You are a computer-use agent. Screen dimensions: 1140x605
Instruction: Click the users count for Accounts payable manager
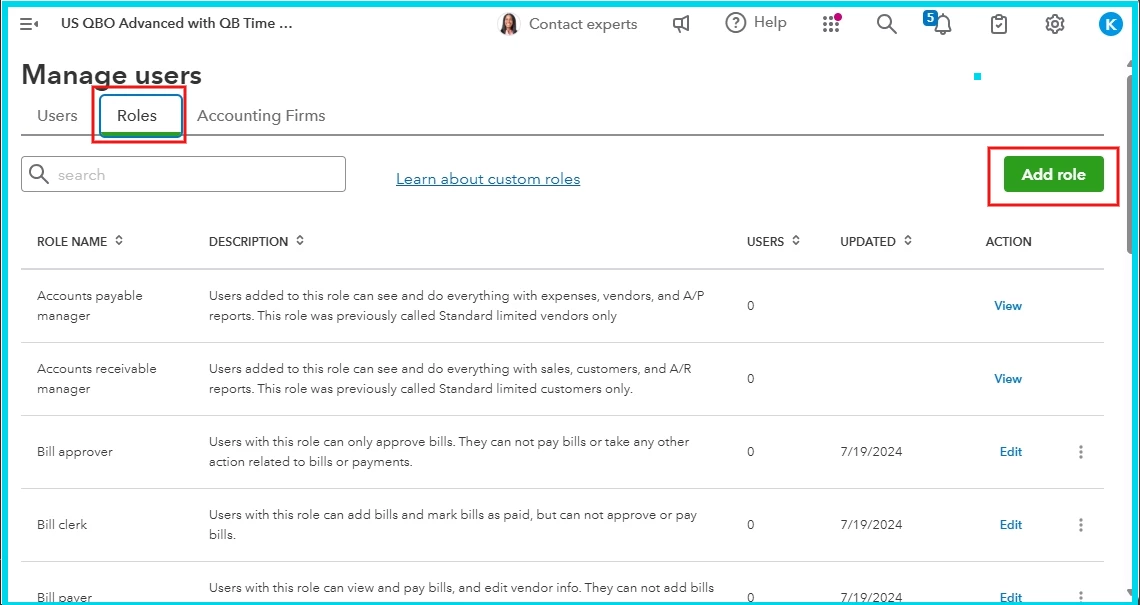[x=750, y=306]
